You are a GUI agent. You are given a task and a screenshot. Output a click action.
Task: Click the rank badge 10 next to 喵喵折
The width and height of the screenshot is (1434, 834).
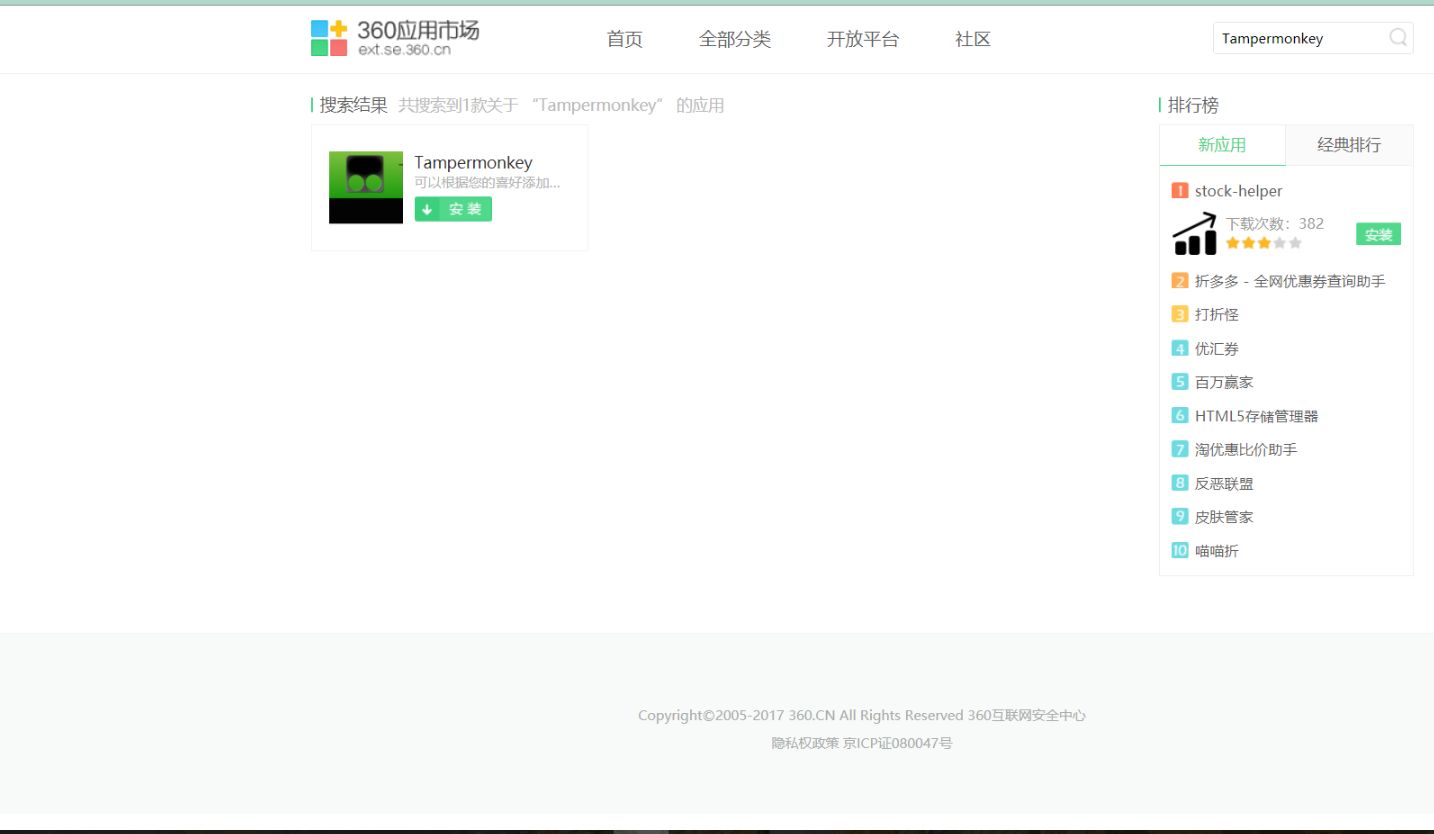[x=1179, y=550]
